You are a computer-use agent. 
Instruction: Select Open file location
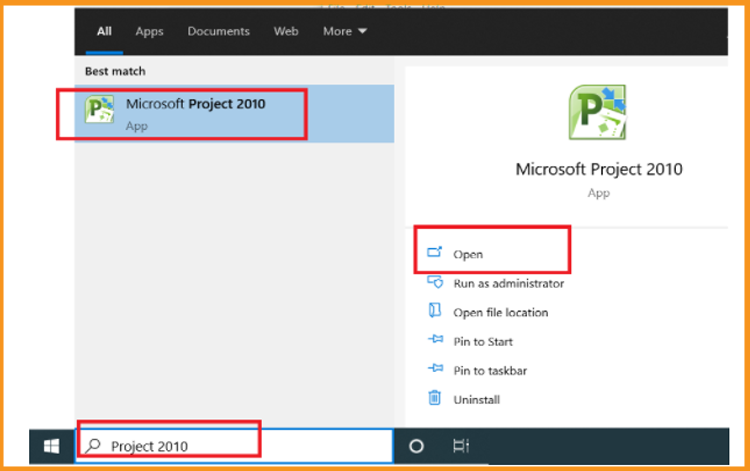click(500, 313)
